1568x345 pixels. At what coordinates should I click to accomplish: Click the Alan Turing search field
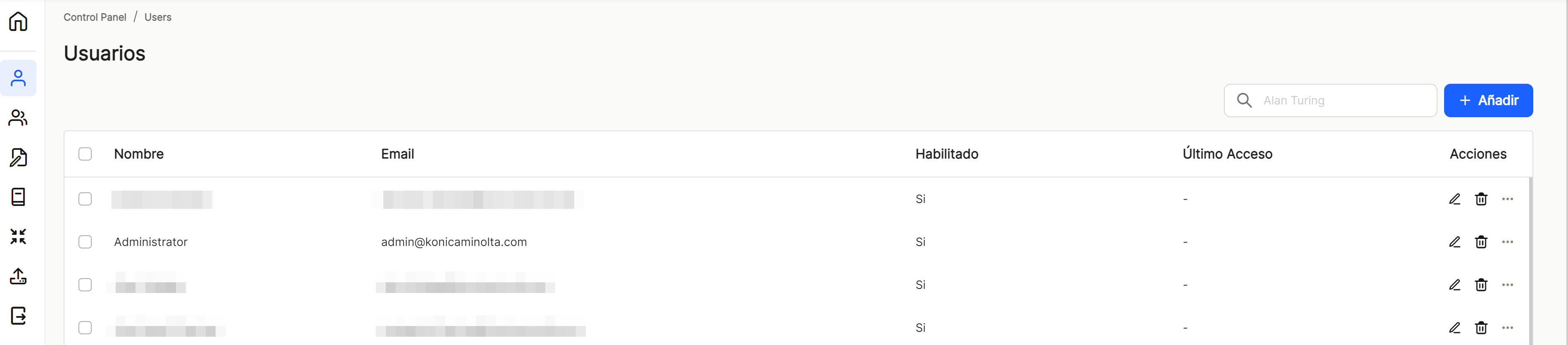(1330, 100)
